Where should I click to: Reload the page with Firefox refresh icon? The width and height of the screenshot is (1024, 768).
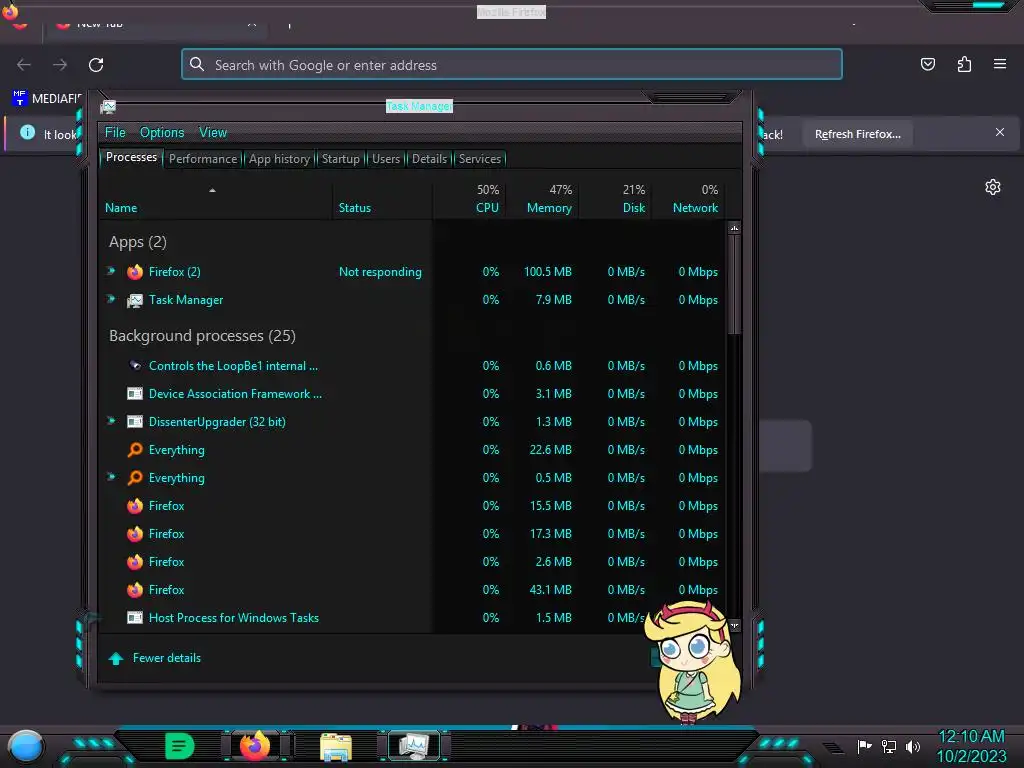coord(96,65)
